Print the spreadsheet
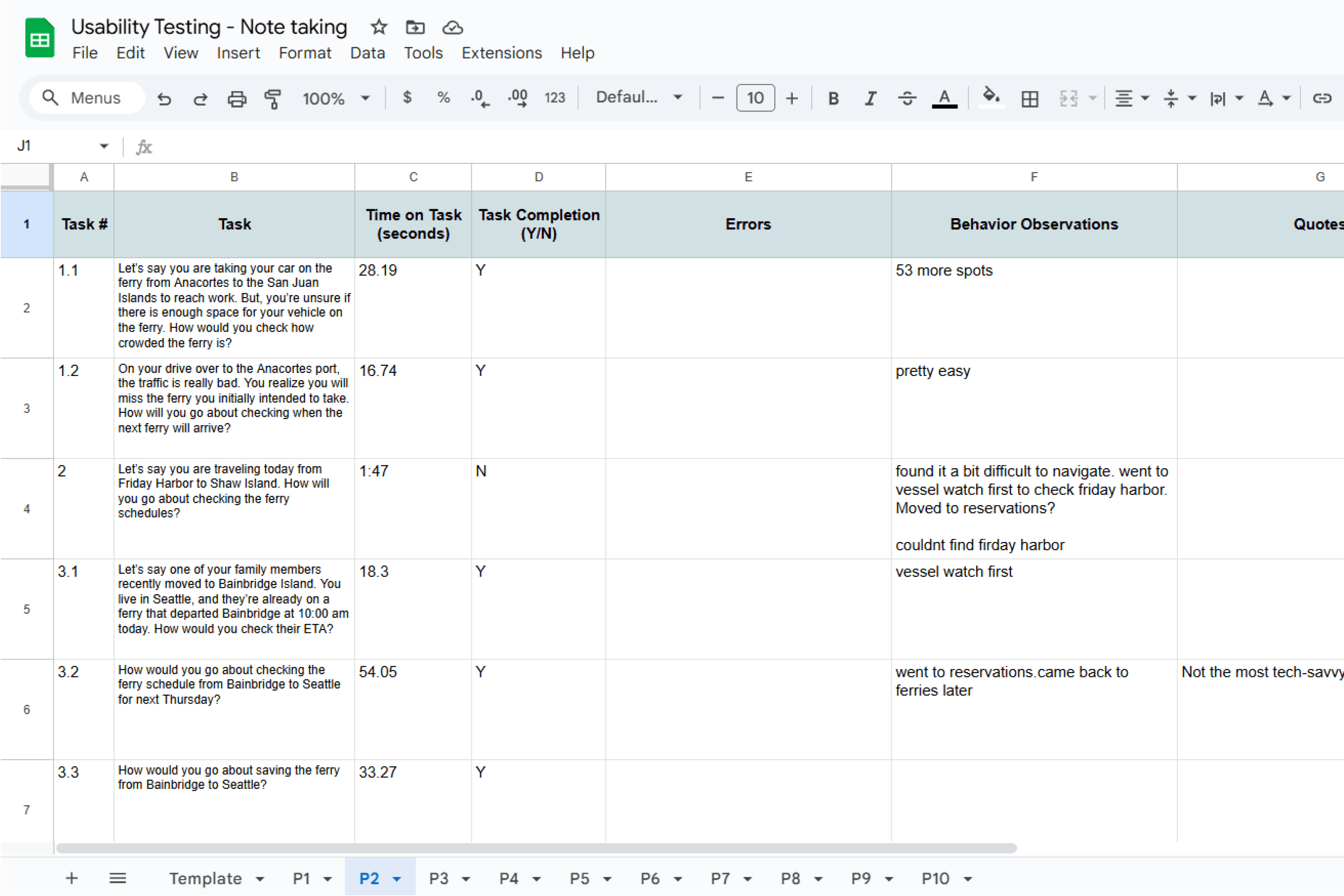Screen dimensions: 1344x896 click(x=237, y=98)
